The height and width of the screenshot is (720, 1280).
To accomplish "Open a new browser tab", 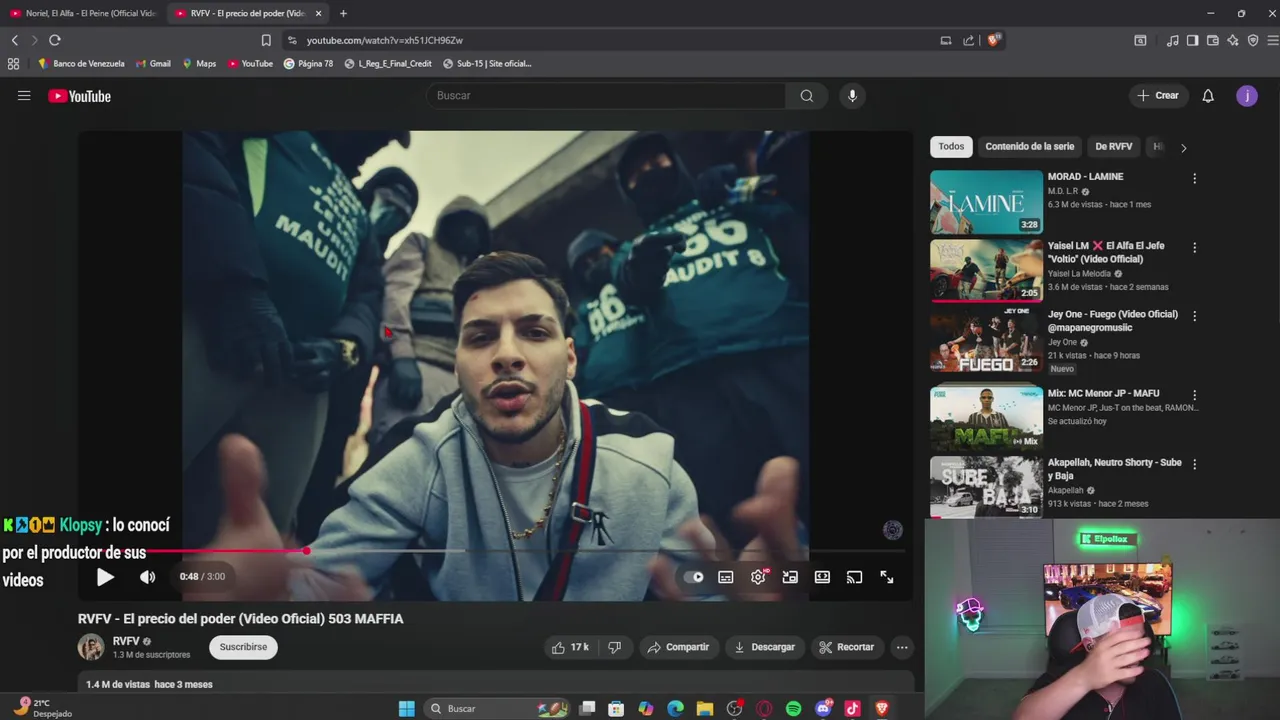I will point(343,13).
